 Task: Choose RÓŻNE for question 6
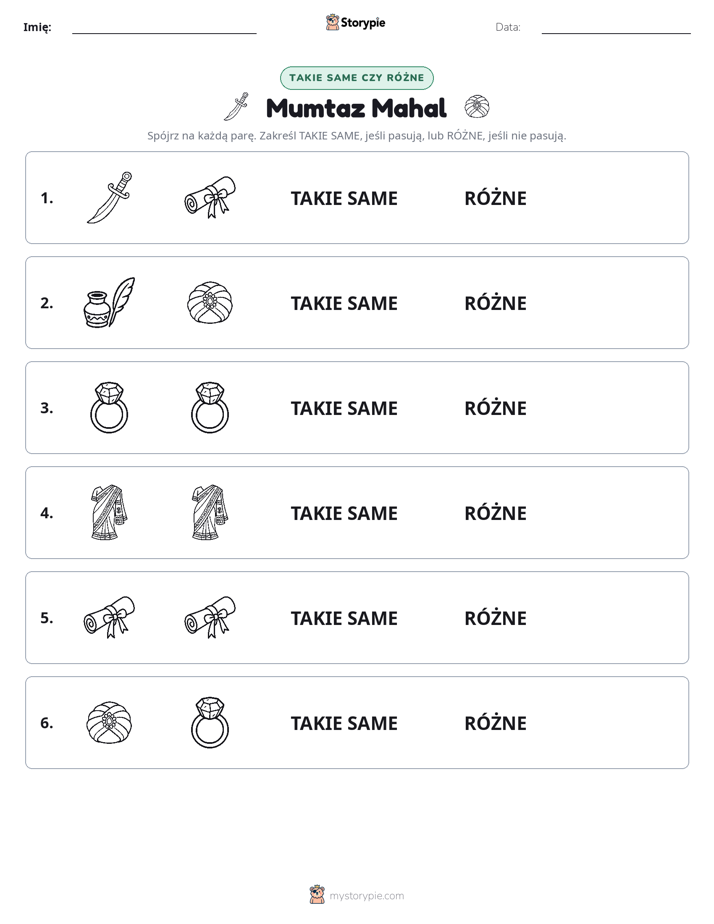(495, 722)
